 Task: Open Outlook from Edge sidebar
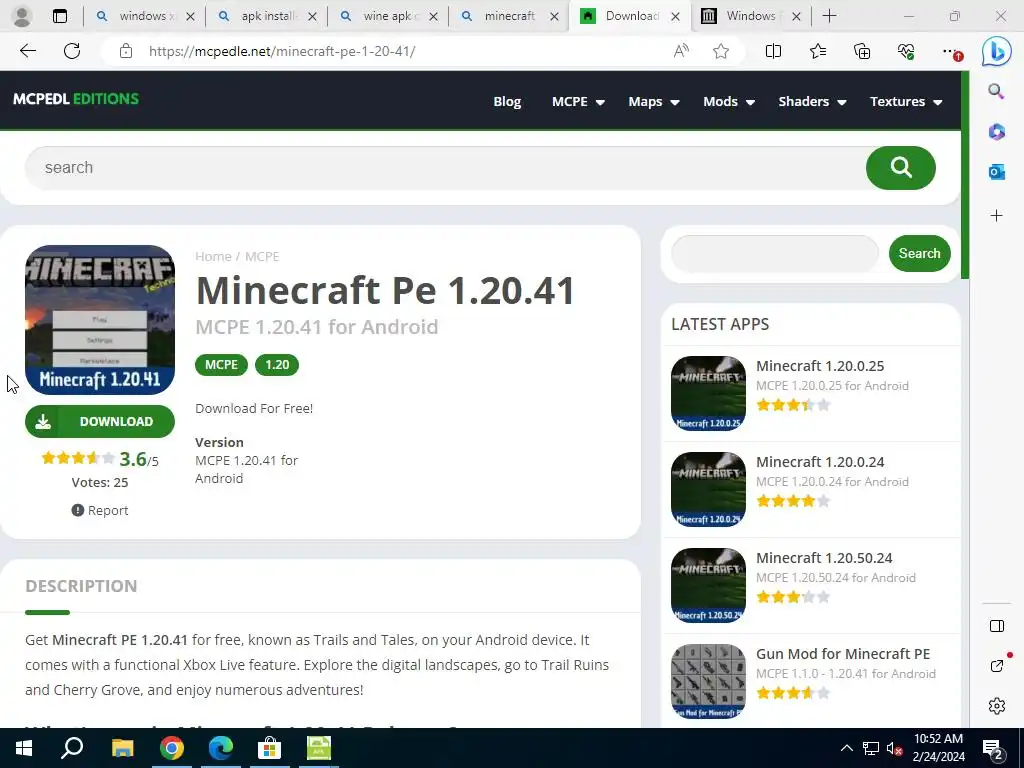pyautogui.click(x=996, y=172)
